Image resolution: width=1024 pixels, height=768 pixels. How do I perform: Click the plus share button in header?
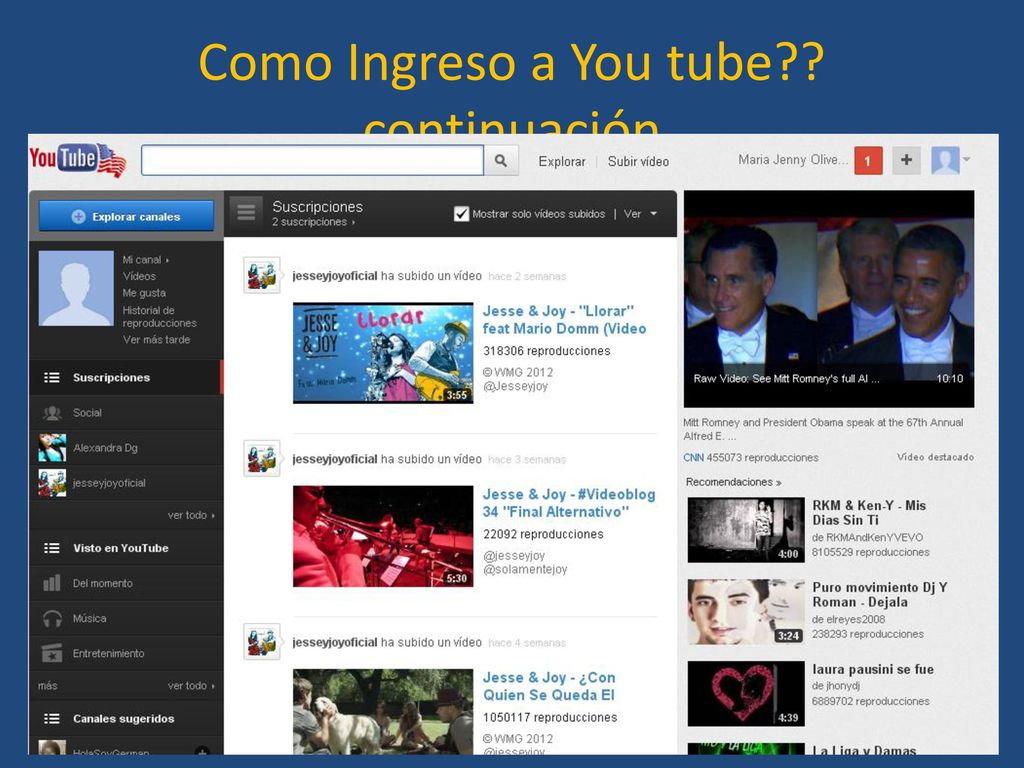(x=906, y=160)
